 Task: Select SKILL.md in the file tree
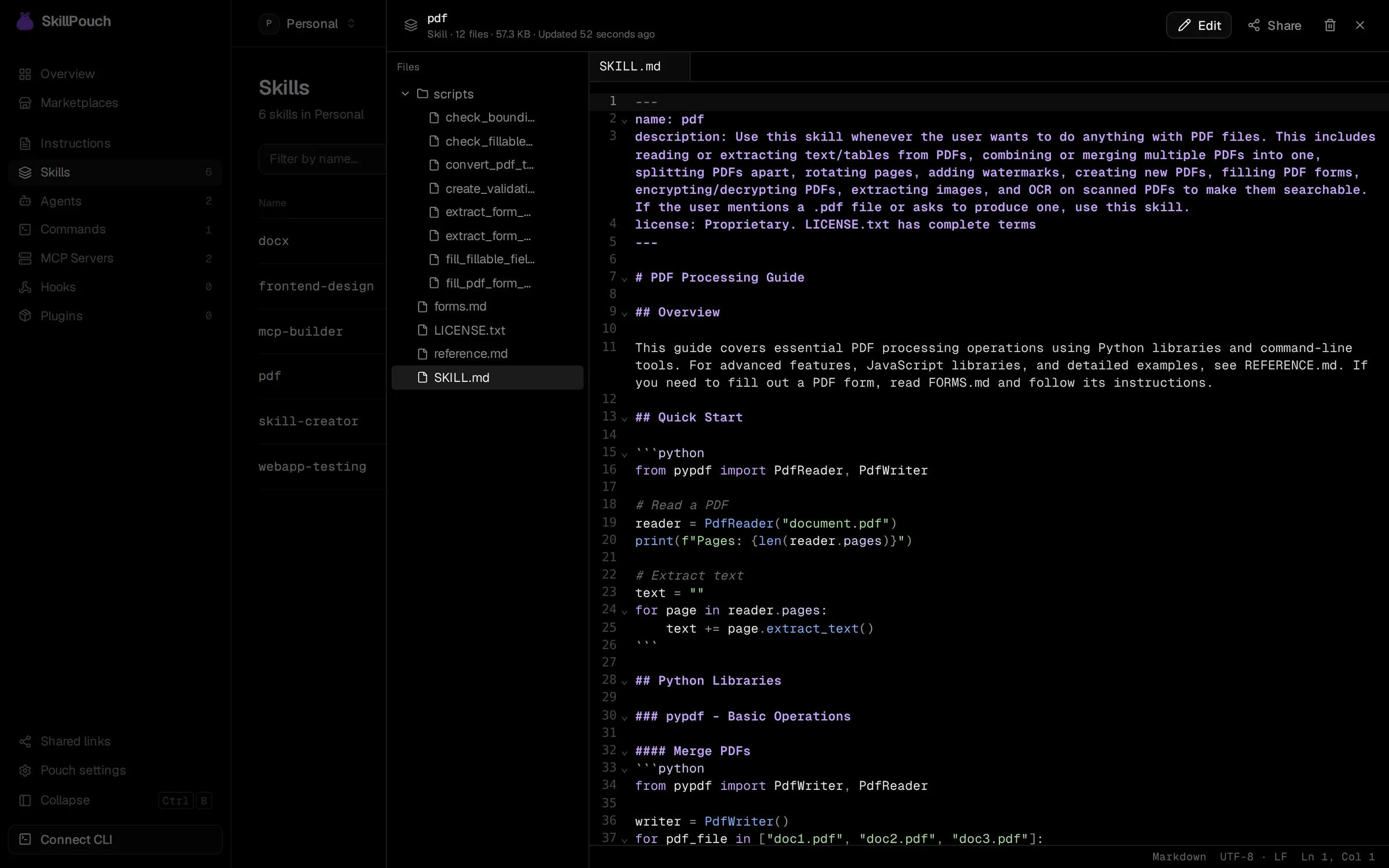point(487,377)
